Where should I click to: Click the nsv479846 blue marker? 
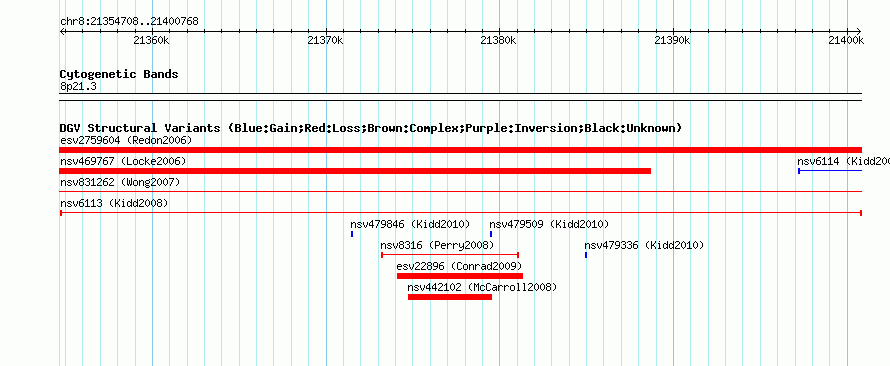click(x=352, y=234)
